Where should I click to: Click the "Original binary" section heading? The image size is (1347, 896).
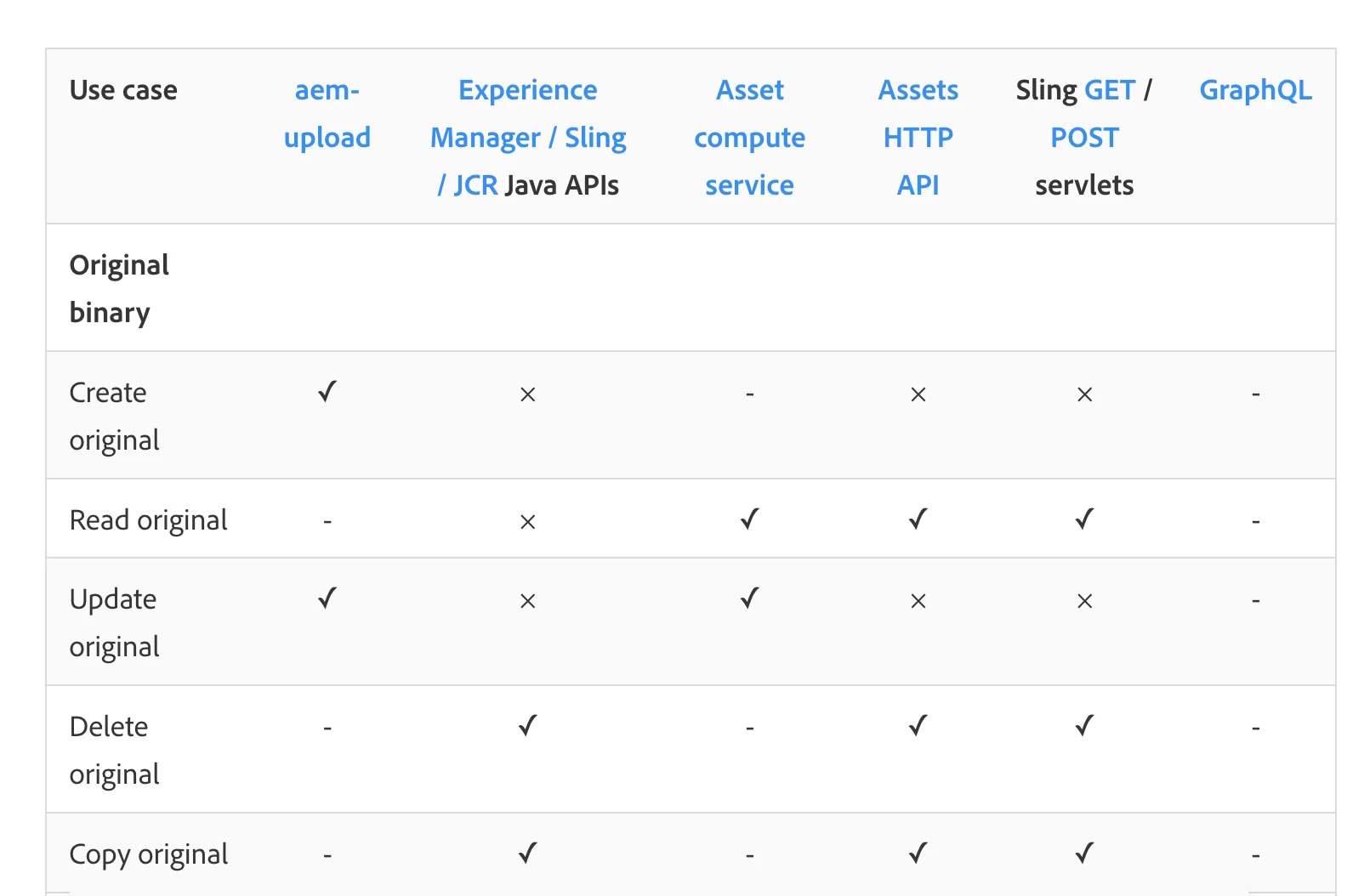[x=119, y=288]
